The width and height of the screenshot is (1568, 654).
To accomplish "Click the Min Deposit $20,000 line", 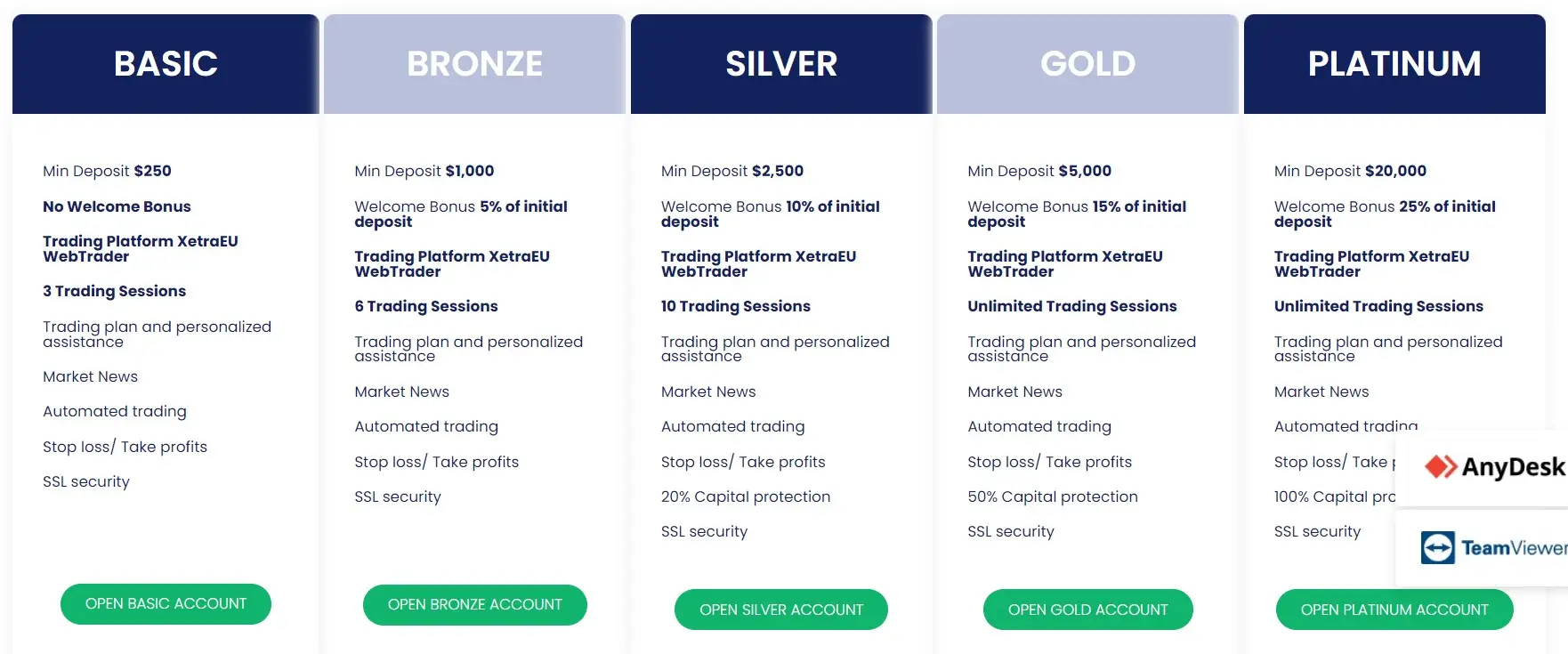I will [1350, 171].
